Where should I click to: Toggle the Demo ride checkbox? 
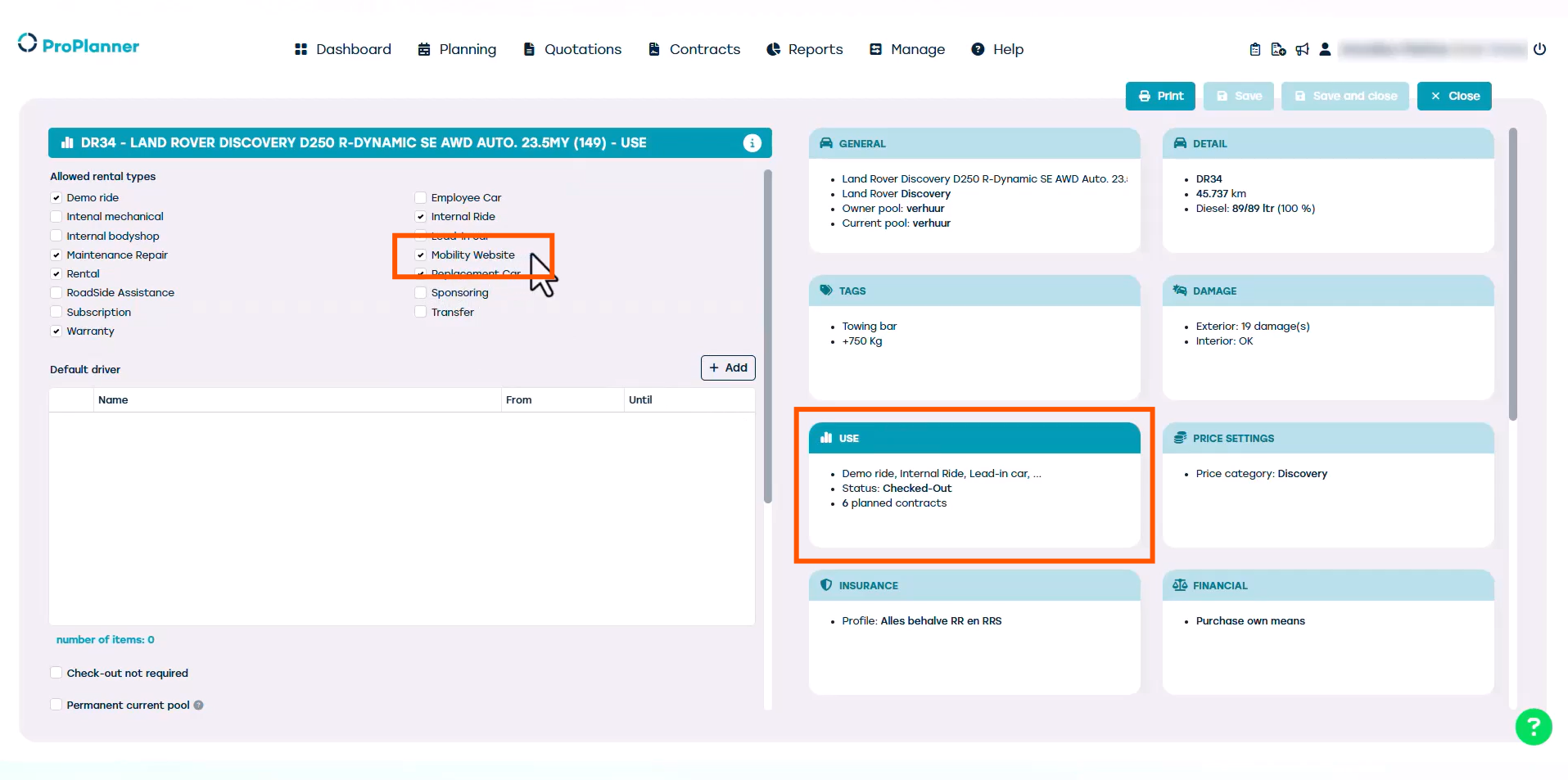point(56,198)
